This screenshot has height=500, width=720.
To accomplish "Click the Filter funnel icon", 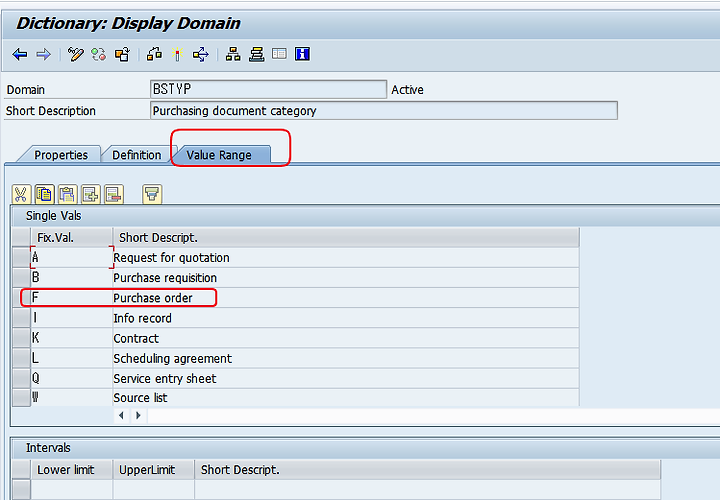I will pyautogui.click(x=152, y=195).
